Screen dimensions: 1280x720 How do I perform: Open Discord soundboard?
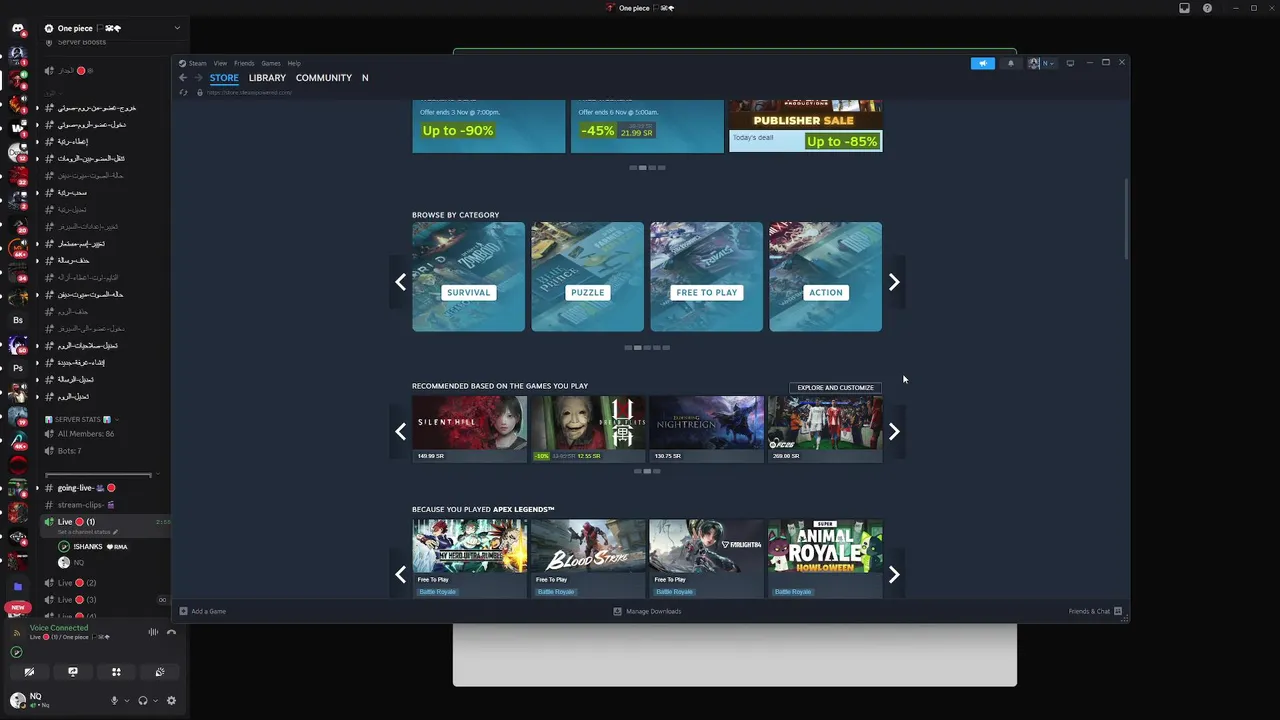pyautogui.click(x=160, y=672)
